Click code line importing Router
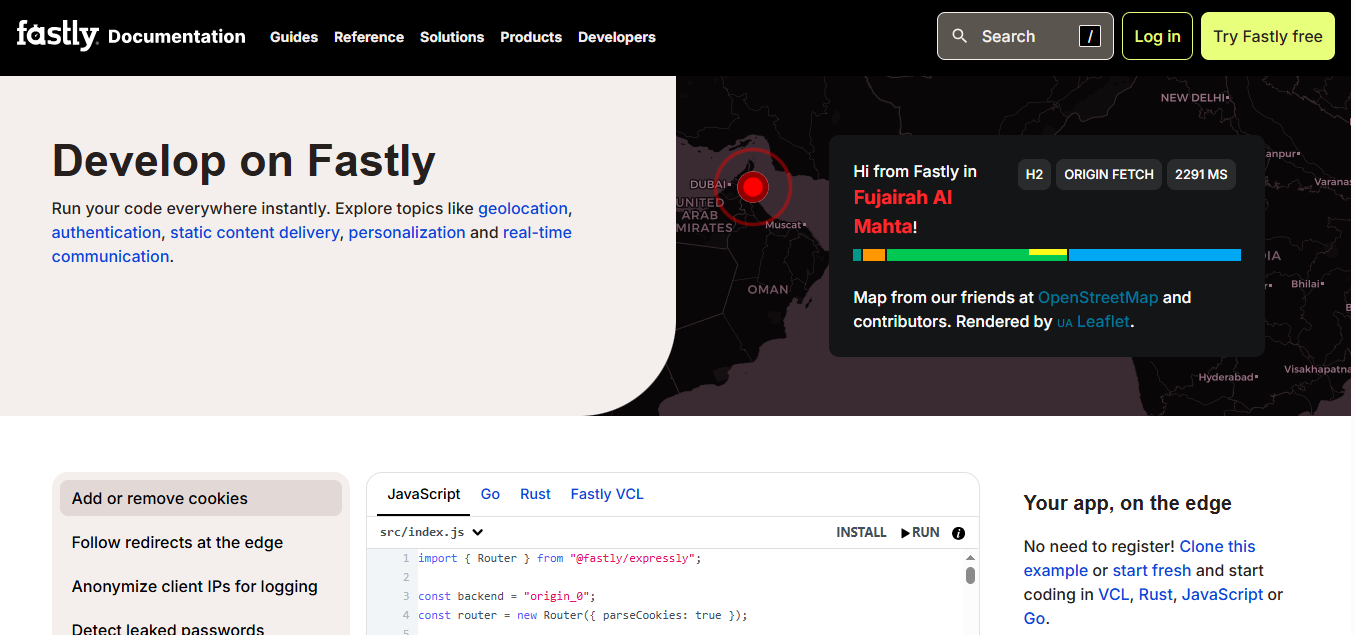Image resolution: width=1354 pixels, height=635 pixels. [x=560, y=558]
